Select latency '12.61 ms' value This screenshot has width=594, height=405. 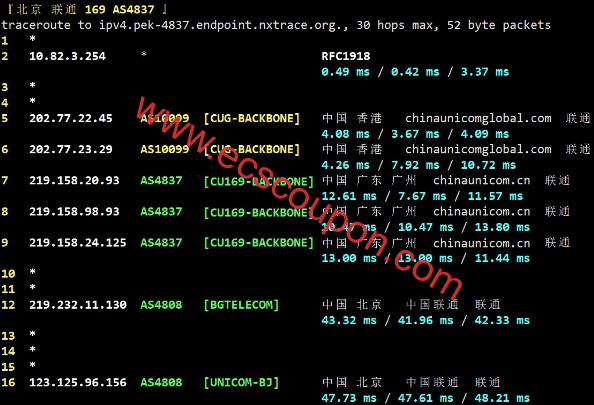pyautogui.click(x=349, y=196)
